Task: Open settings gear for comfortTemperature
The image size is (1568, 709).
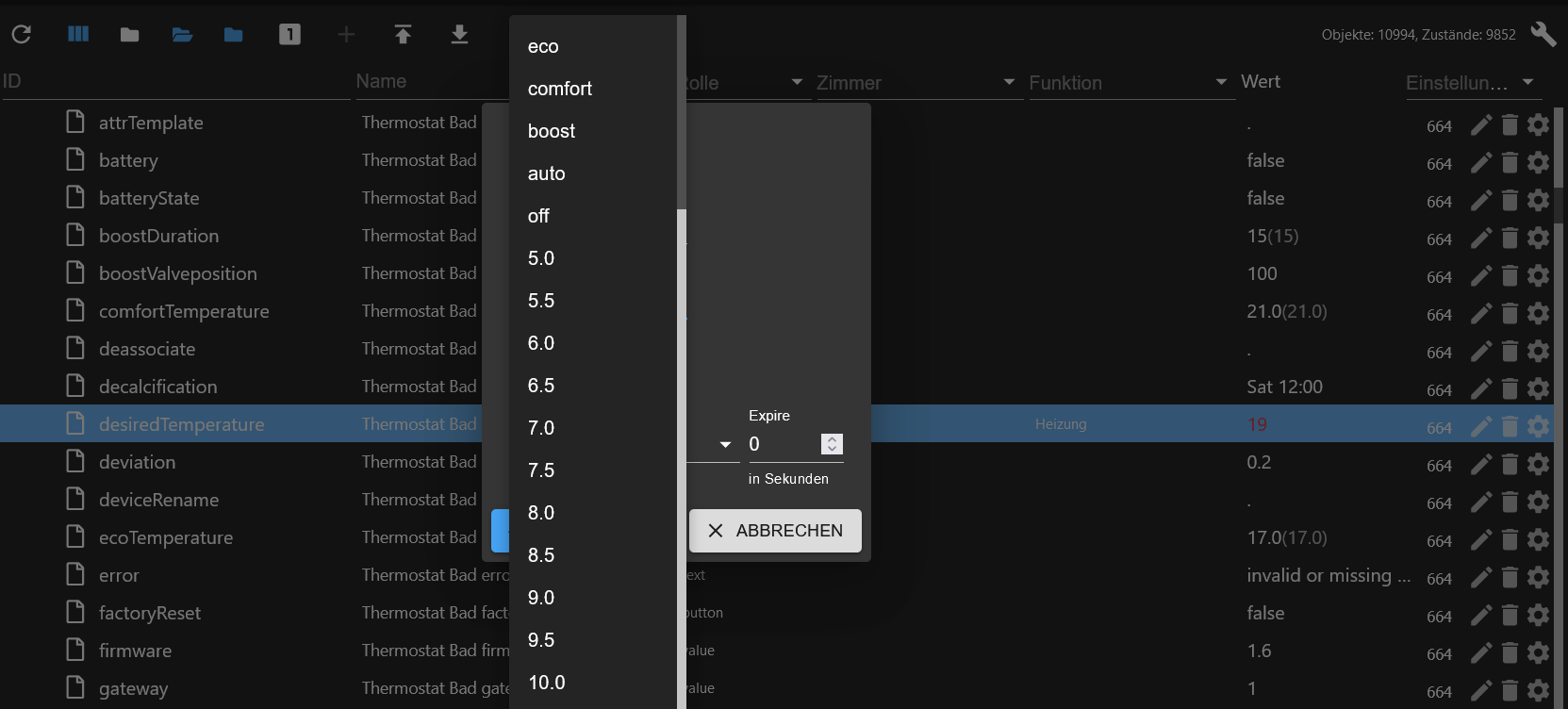Action: [x=1538, y=313]
